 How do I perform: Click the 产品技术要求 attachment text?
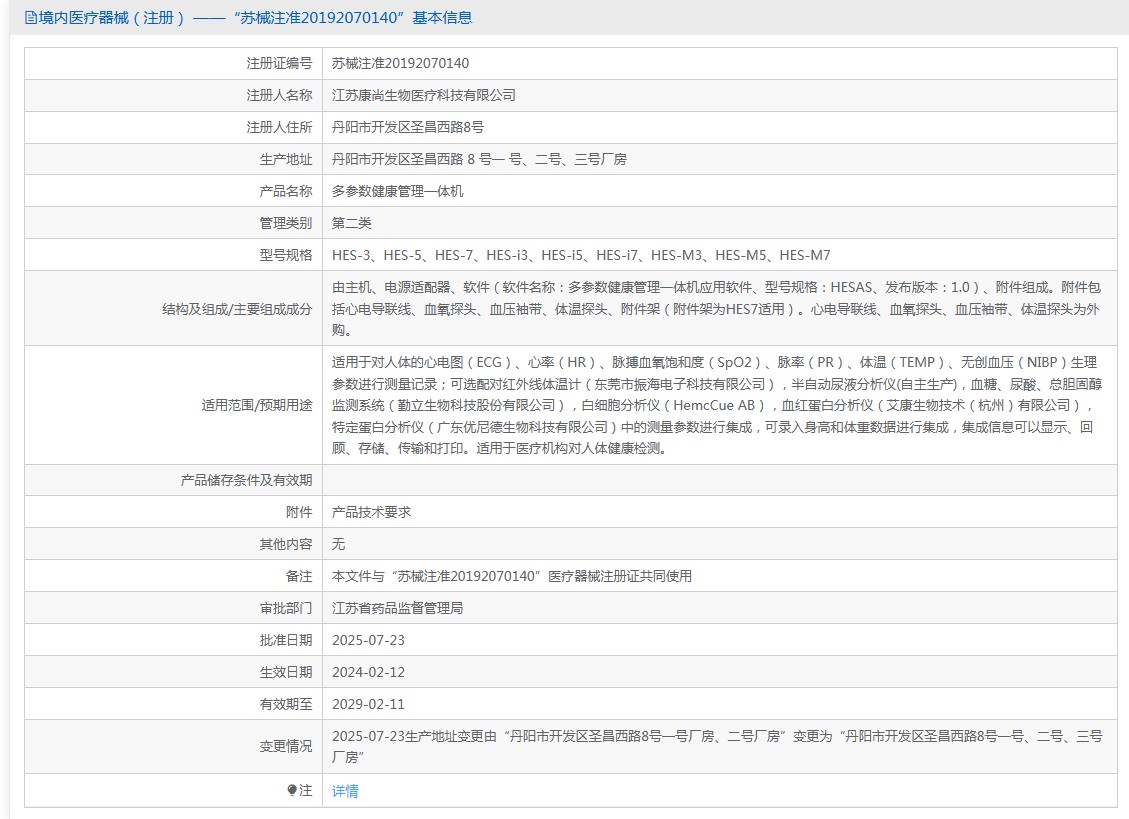pos(372,512)
